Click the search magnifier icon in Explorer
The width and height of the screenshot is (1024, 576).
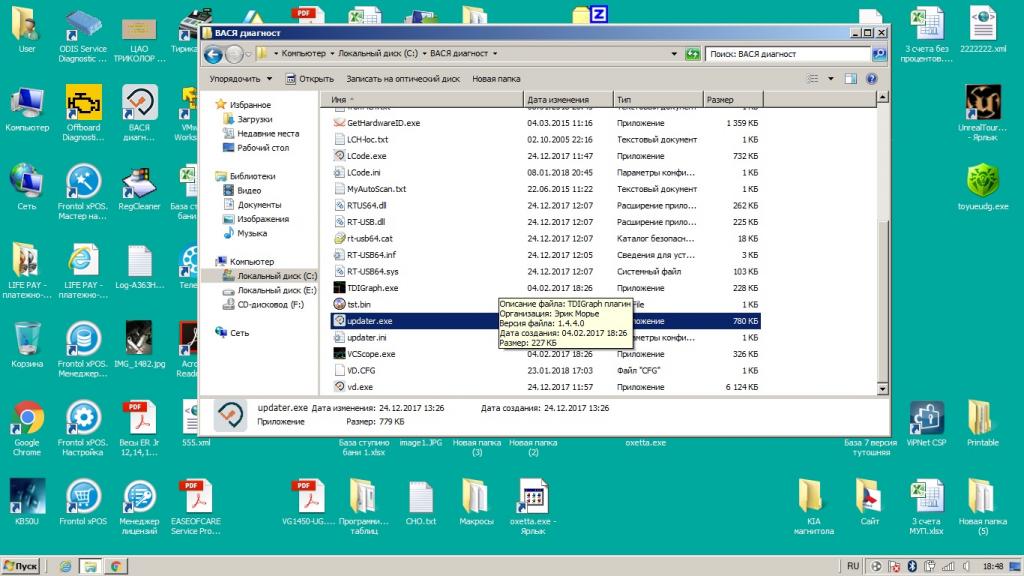879,54
